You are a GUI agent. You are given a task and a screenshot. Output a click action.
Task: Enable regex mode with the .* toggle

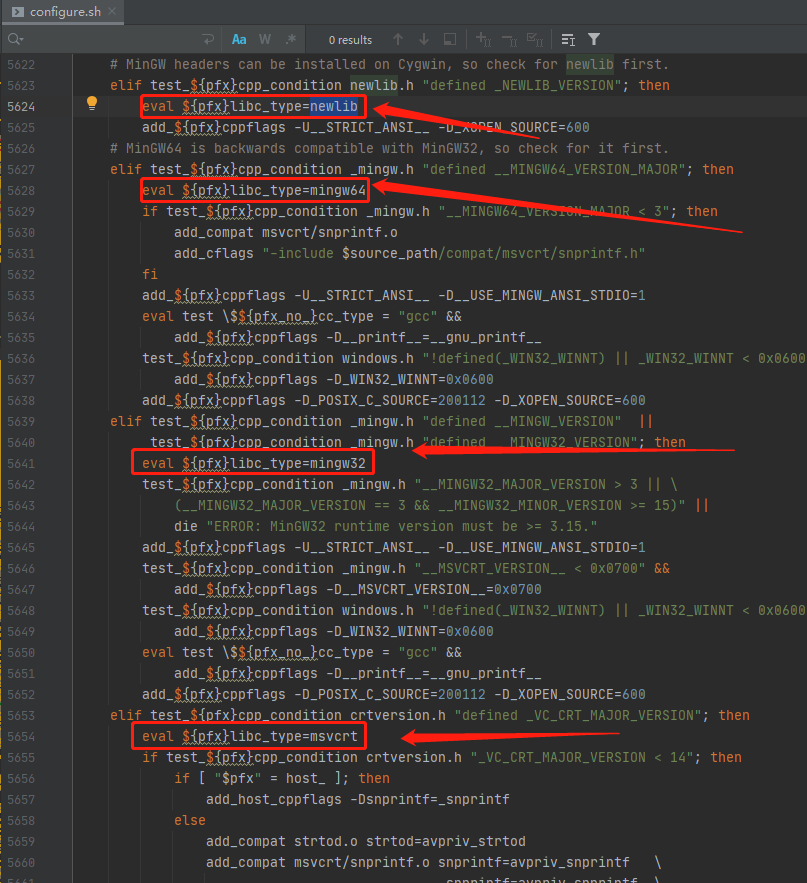click(291, 39)
